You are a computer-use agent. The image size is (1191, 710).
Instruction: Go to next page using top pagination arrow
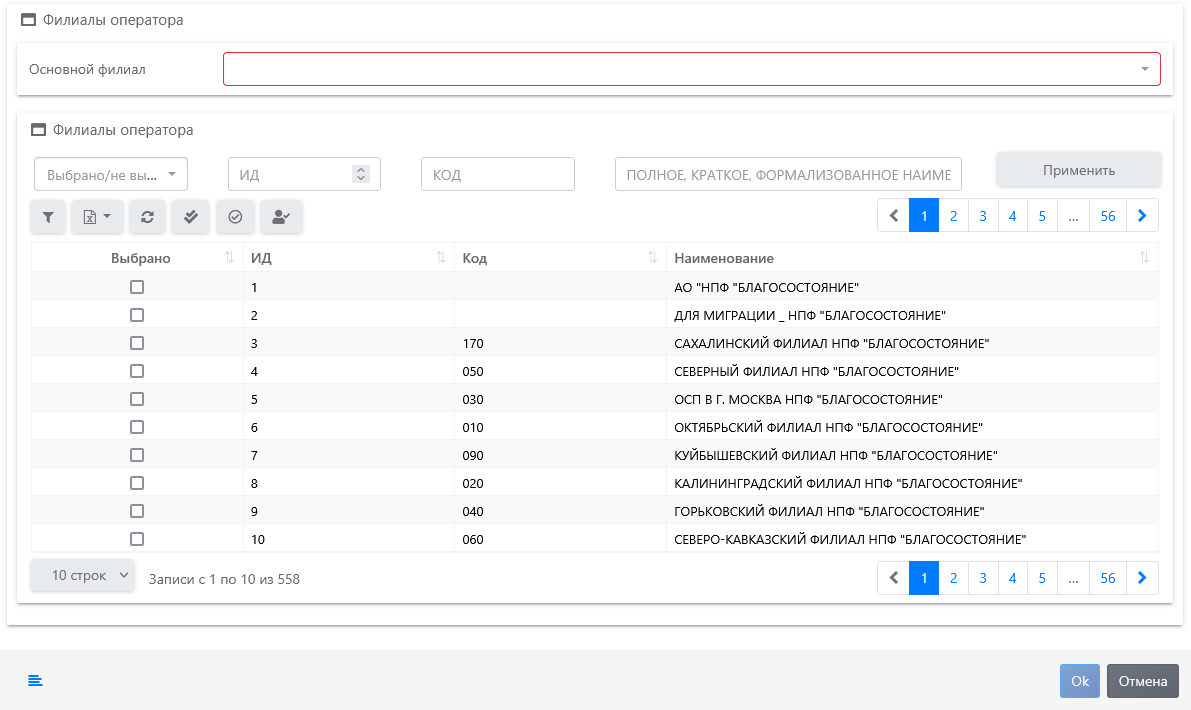[1142, 215]
